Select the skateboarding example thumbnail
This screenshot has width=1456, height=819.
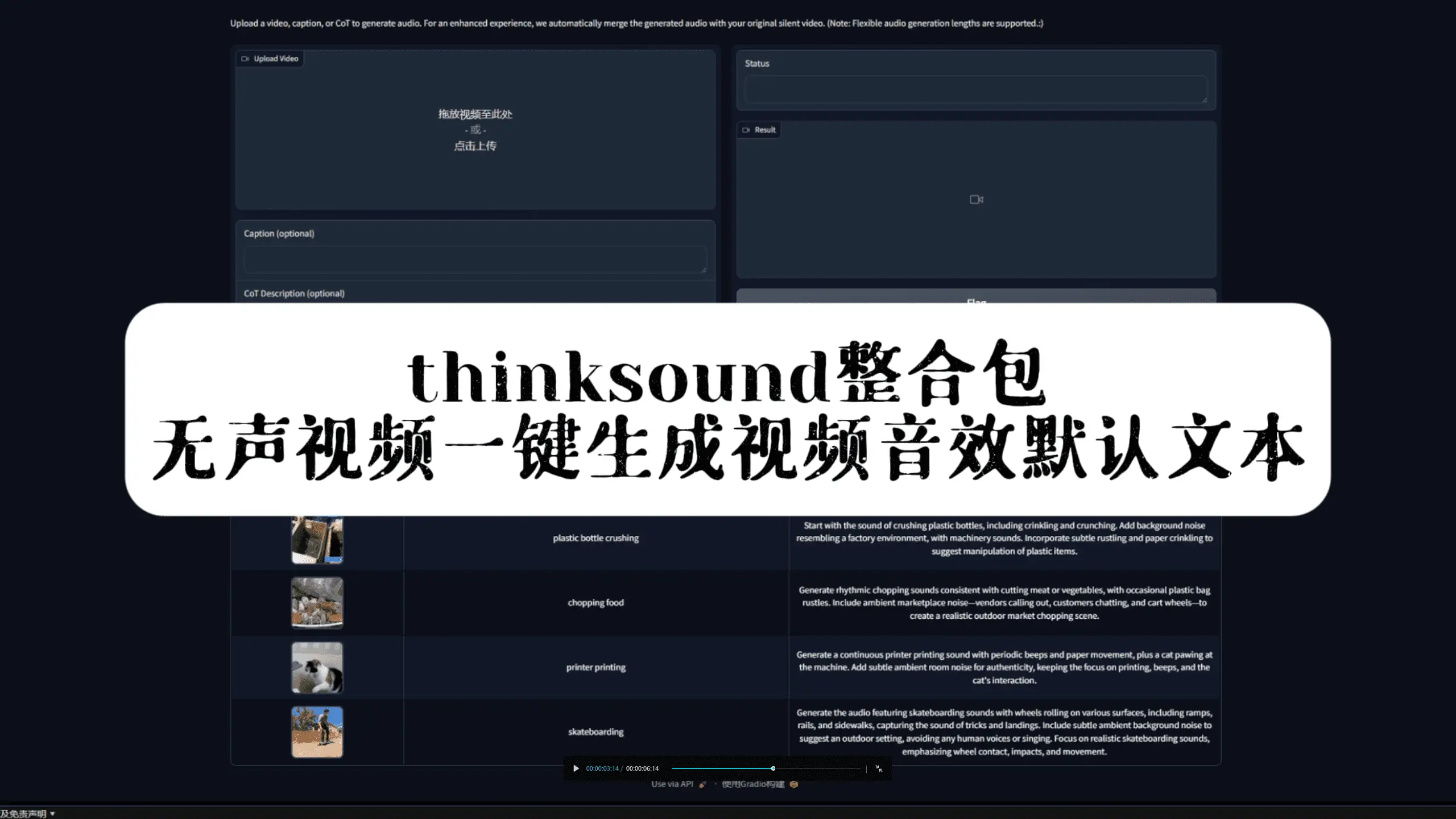tap(317, 732)
